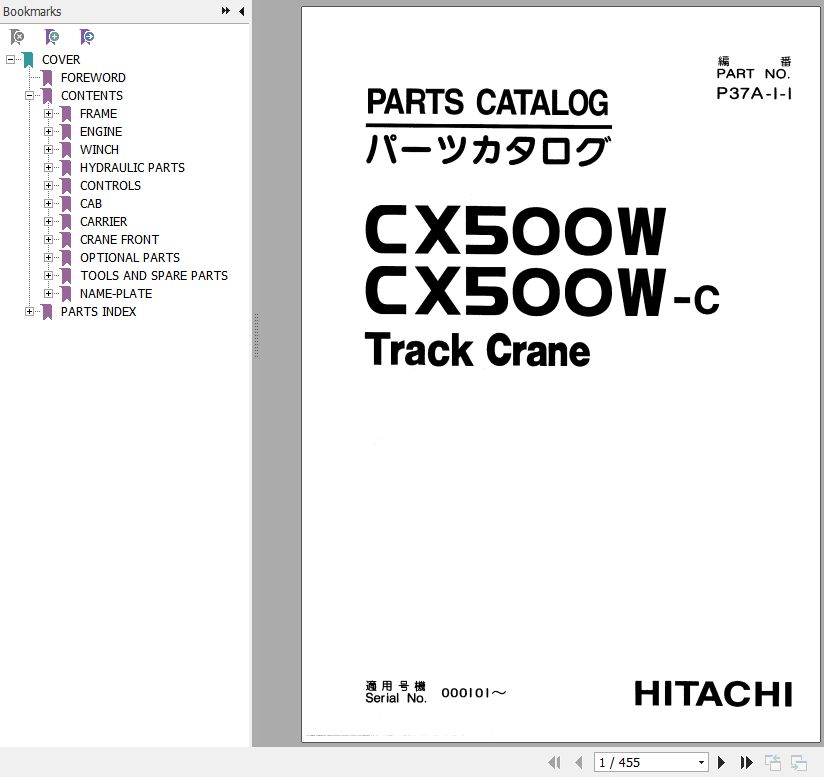Select the COVER bookmark
Screen dimensions: 824x777
click(61, 59)
